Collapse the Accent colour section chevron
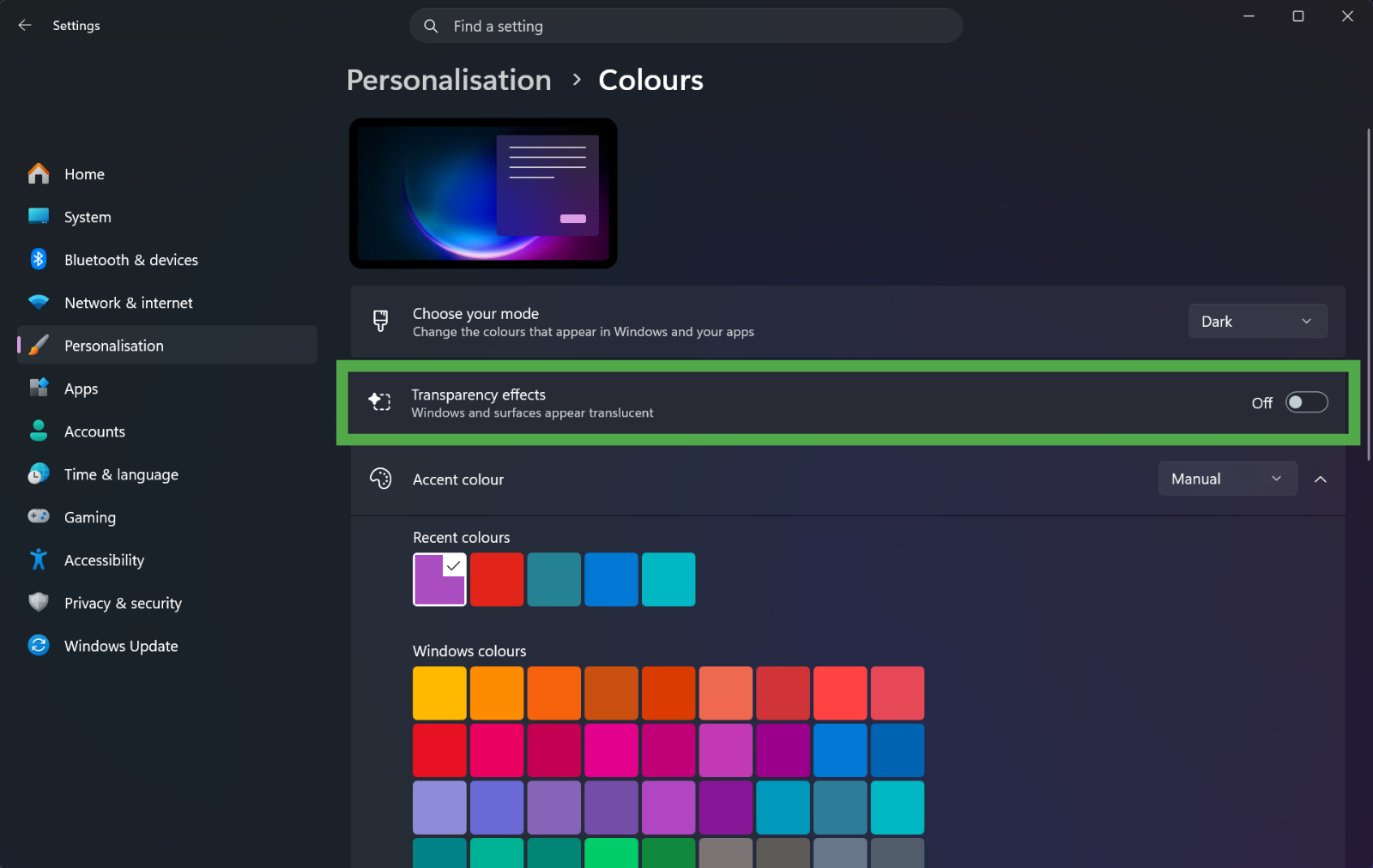This screenshot has width=1373, height=868. [1321, 479]
